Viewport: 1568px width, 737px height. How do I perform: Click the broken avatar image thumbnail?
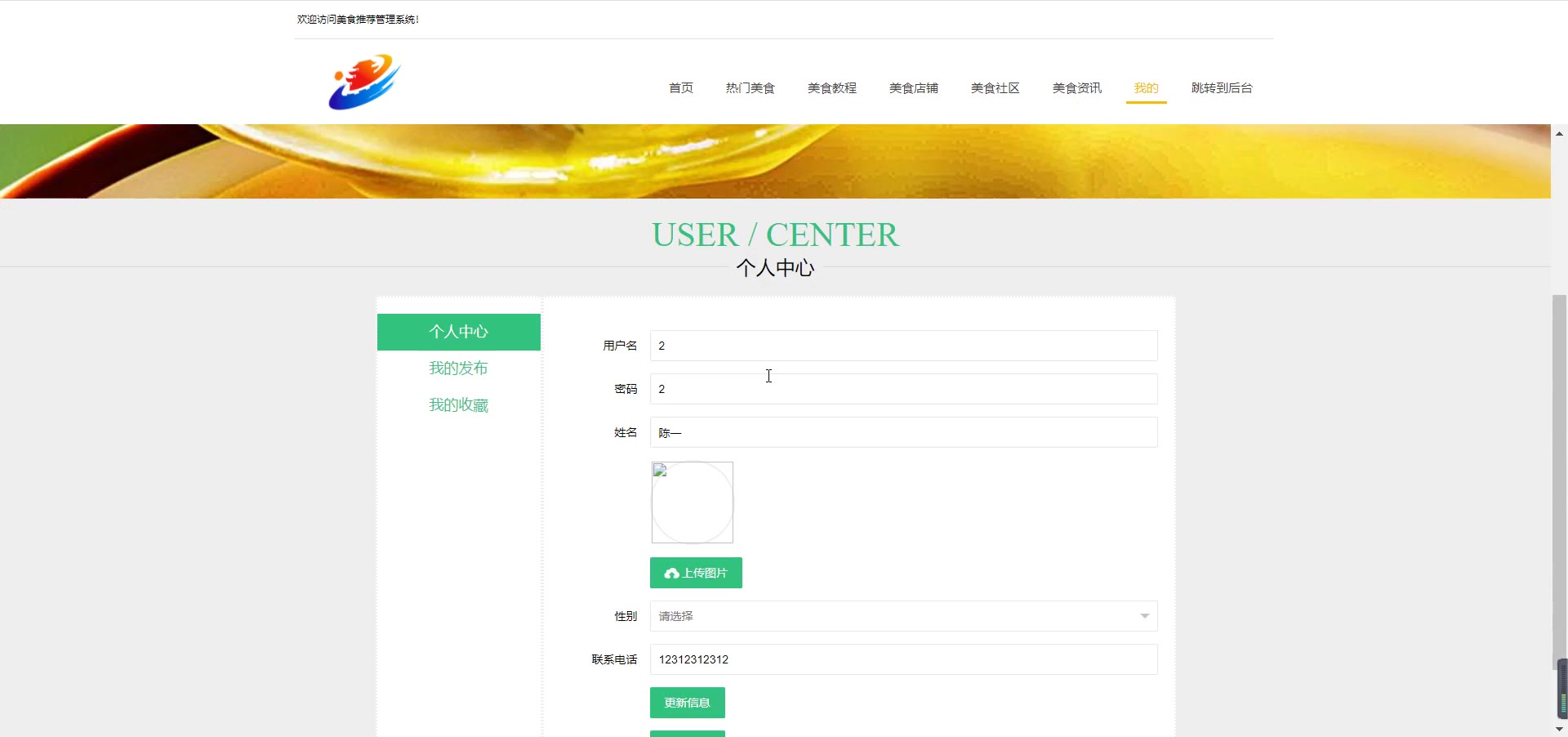point(693,502)
